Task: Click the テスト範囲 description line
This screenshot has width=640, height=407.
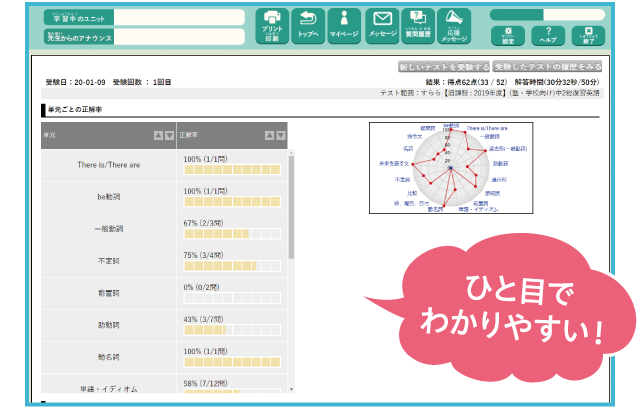Action: [490, 93]
